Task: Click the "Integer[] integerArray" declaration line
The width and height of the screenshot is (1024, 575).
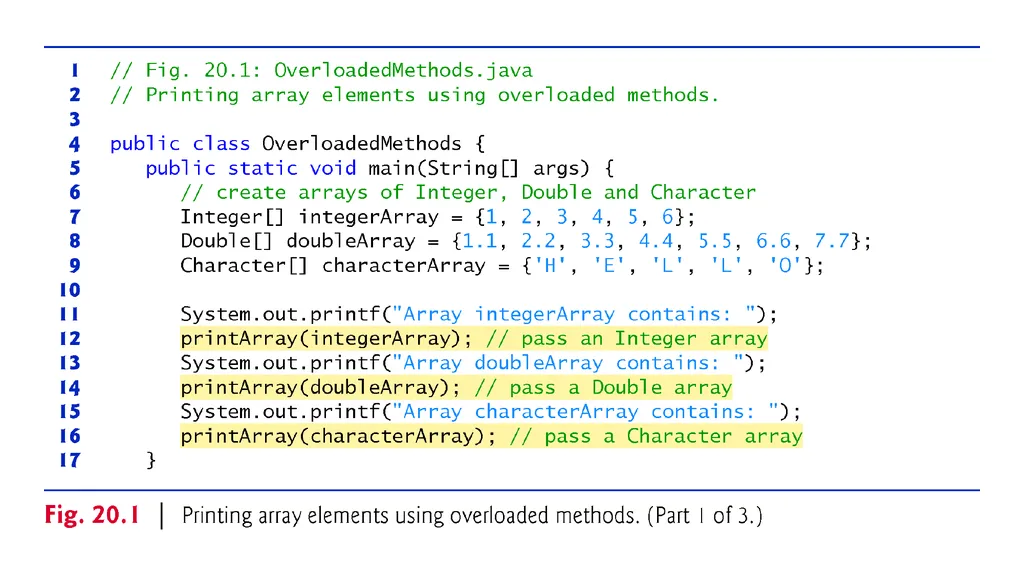Action: [x=438, y=217]
